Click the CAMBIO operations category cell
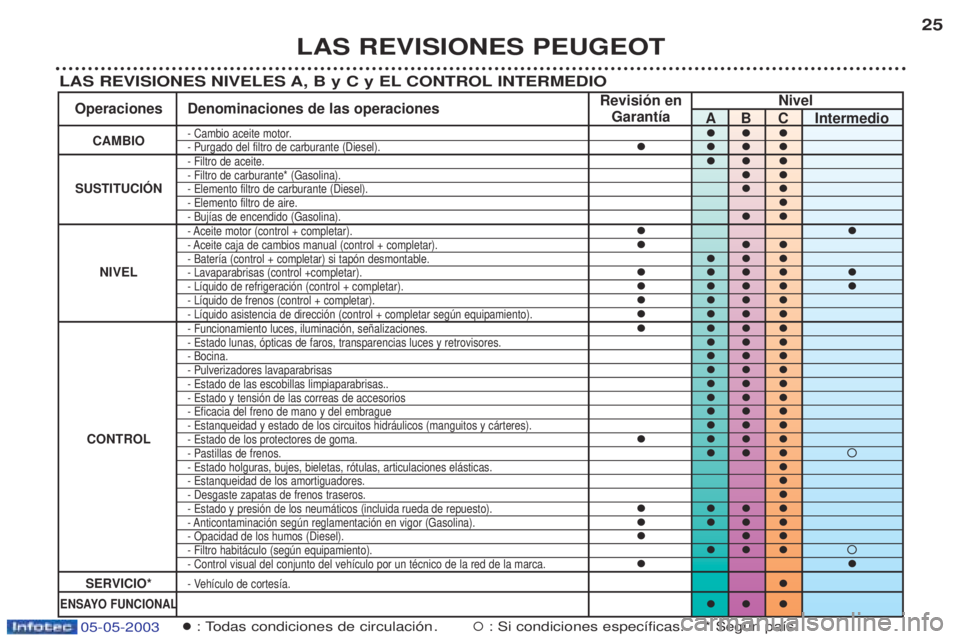 [x=118, y=140]
